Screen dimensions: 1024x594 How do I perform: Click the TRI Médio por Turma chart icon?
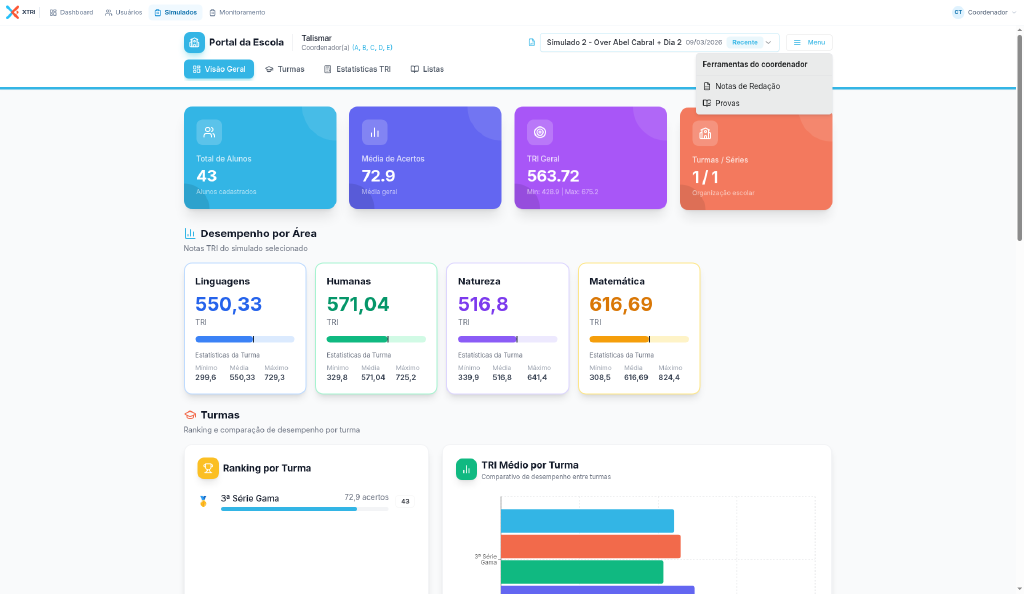click(466, 469)
